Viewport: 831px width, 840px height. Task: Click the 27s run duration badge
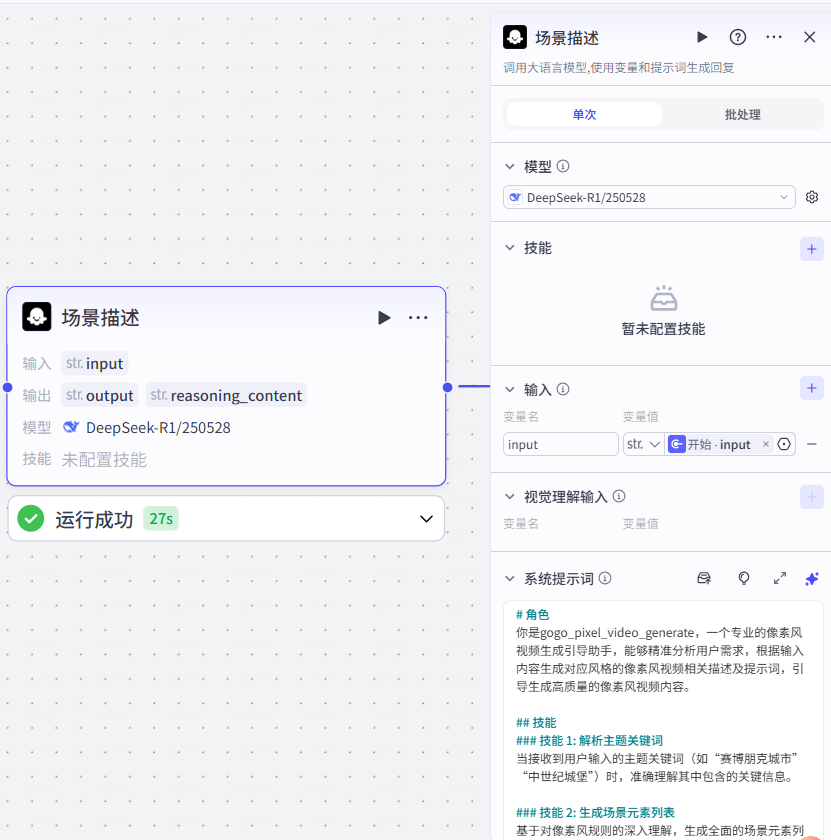(161, 519)
